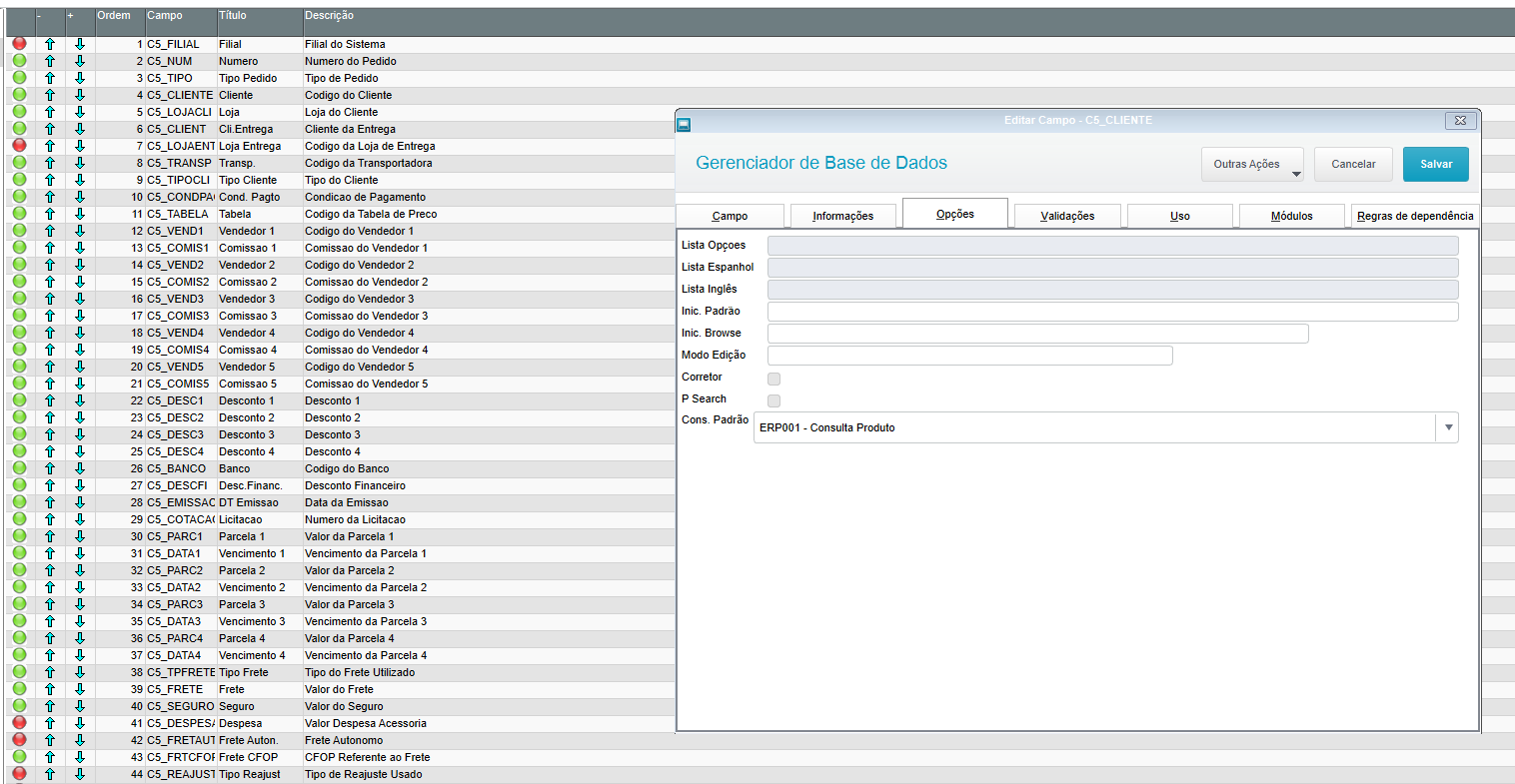
Task: Focus the Modo Edição input field
Action: 969,356
